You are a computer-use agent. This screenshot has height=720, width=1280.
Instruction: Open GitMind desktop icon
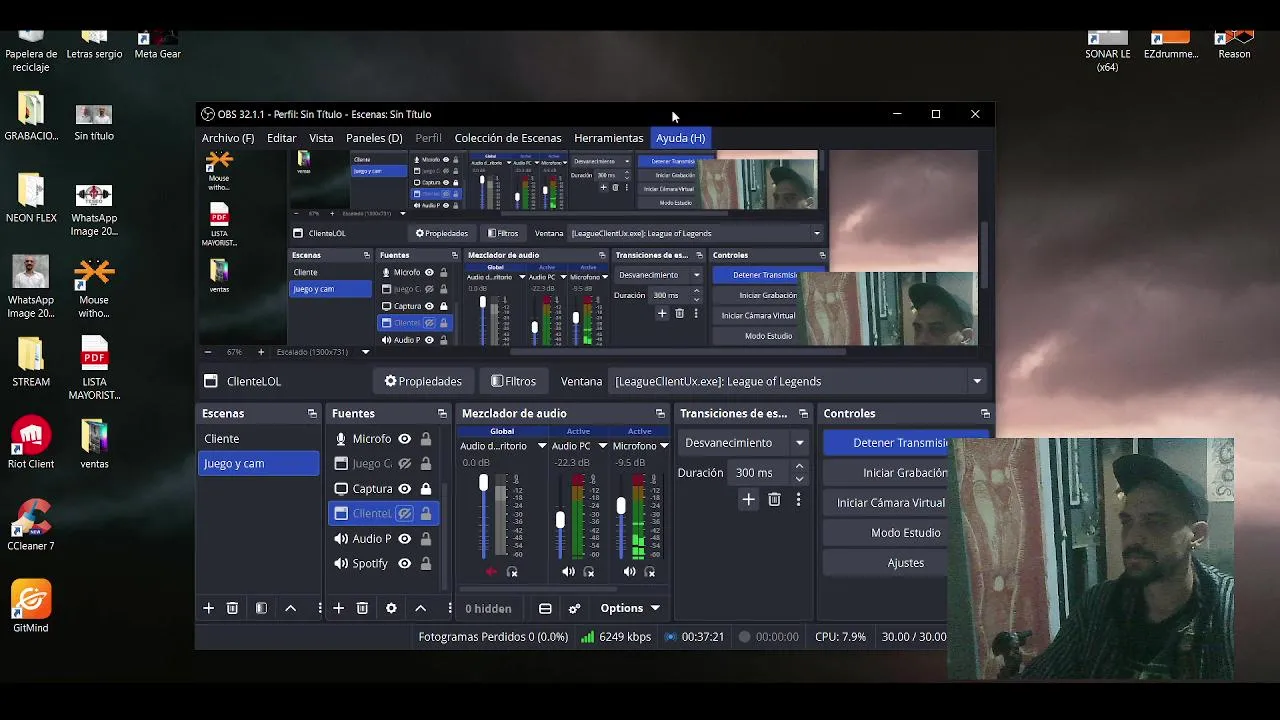(x=31, y=607)
